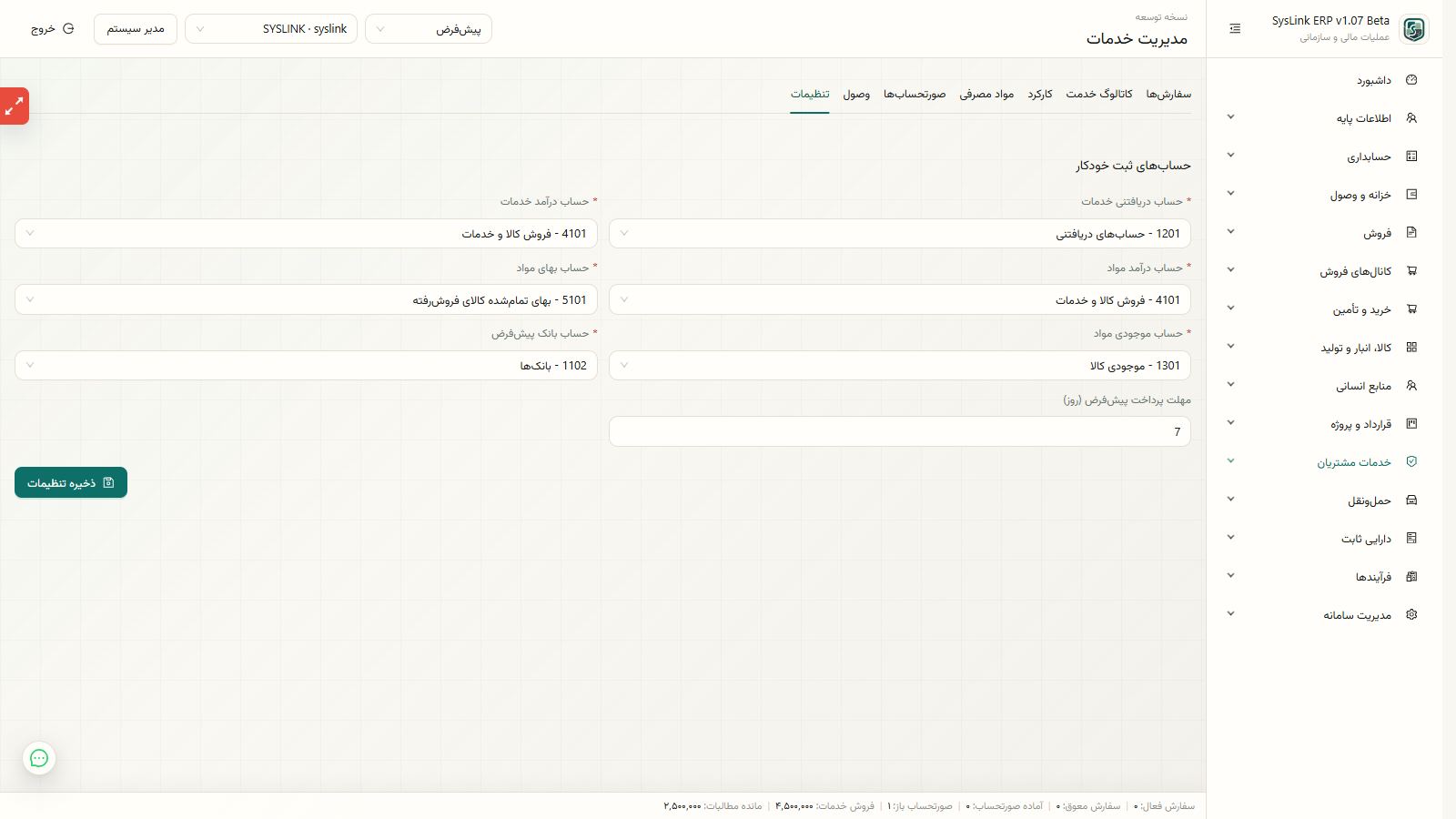Click the مدیریت سامانه gear icon

pyautogui.click(x=1411, y=615)
